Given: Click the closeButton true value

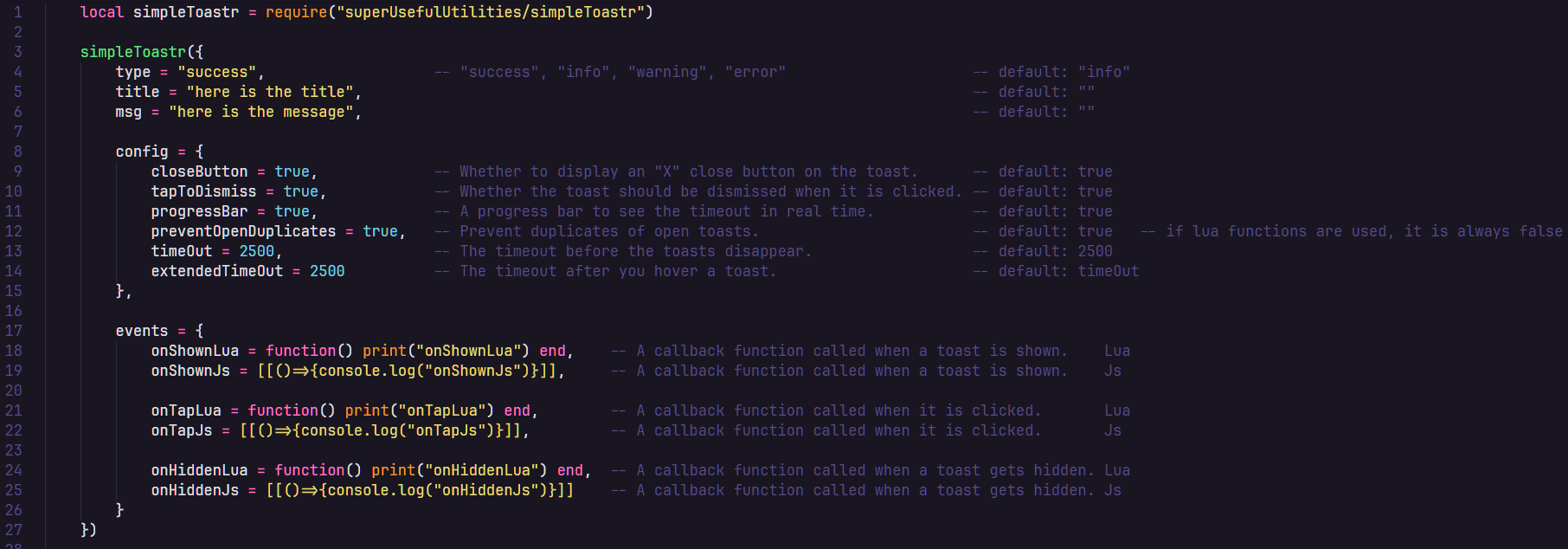Looking at the screenshot, I should tap(292, 171).
